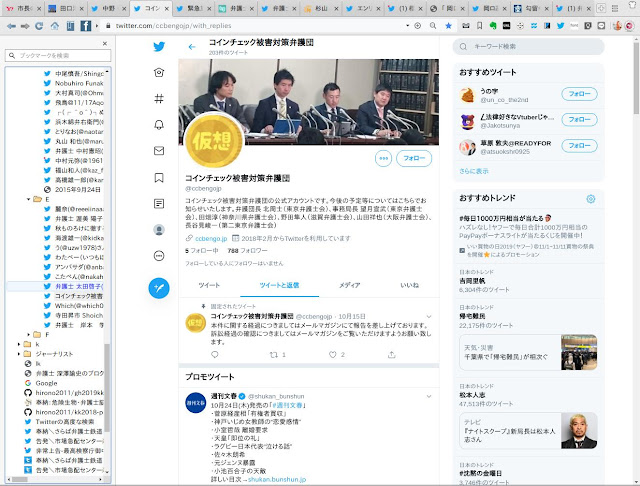Follow the Jakotsunya suggested account
This screenshot has height=486, width=640.
[579, 120]
